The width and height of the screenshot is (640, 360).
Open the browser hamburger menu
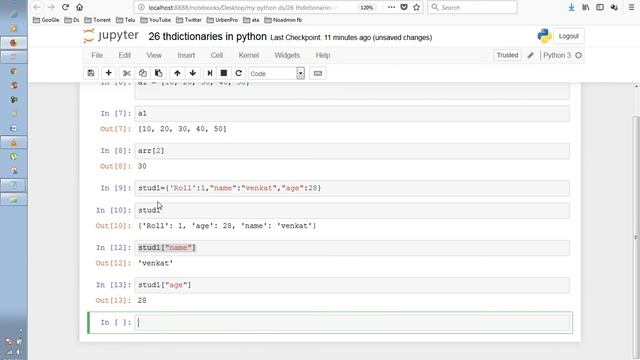point(631,7)
